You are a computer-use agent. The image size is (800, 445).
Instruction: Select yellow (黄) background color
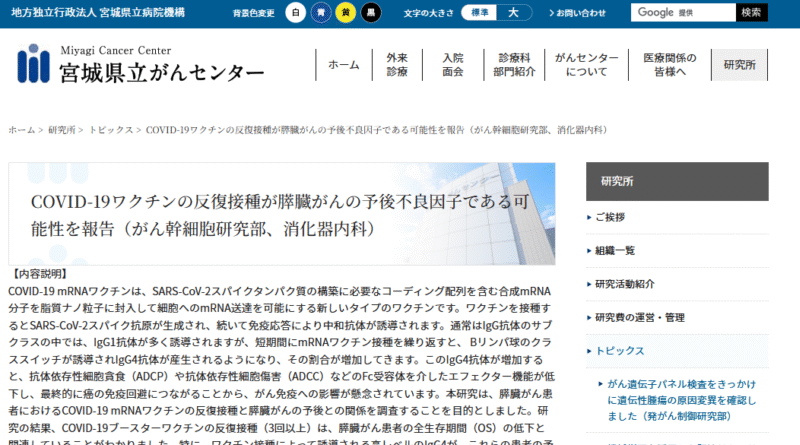pyautogui.click(x=345, y=13)
